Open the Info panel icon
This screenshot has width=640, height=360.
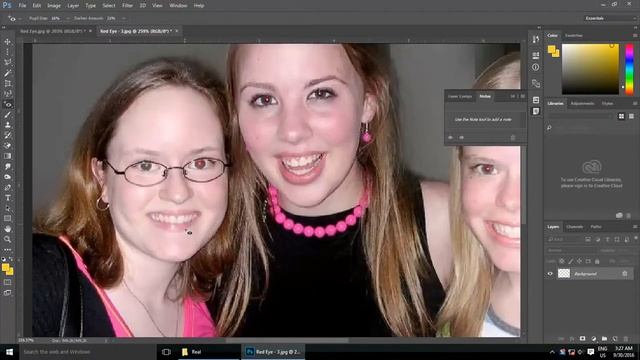coord(536,67)
